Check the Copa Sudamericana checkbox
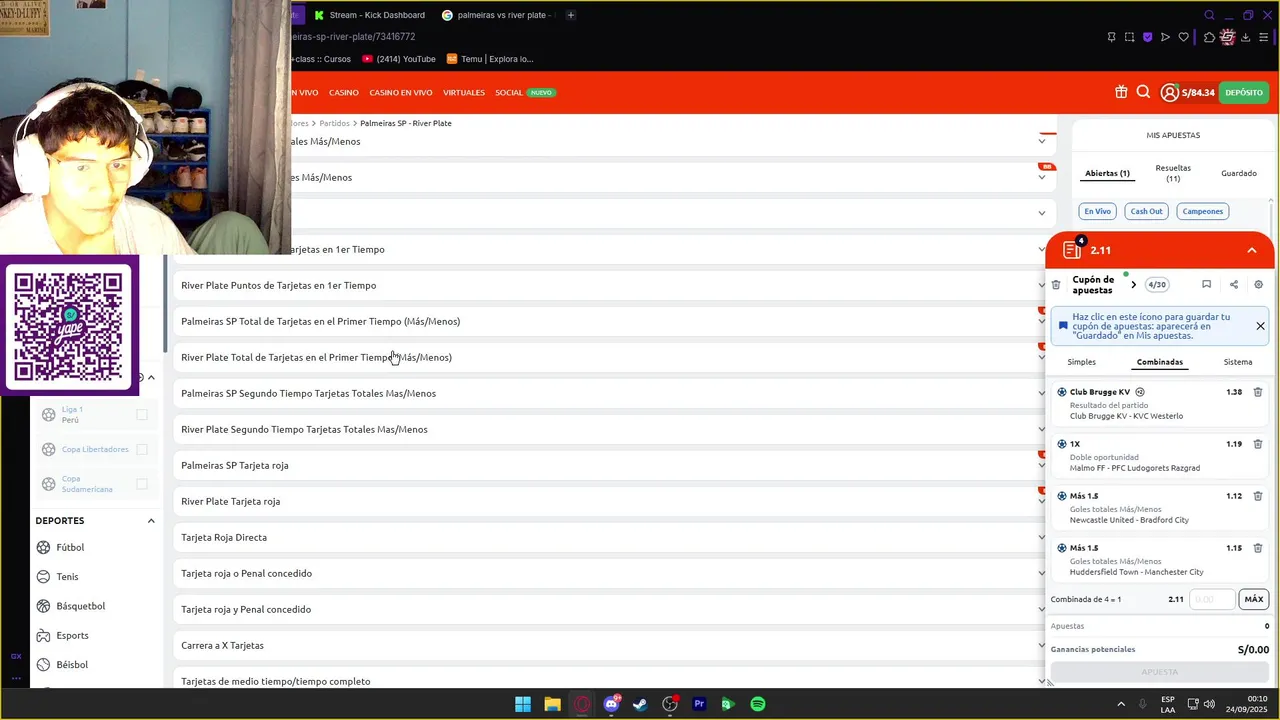Image resolution: width=1280 pixels, height=720 pixels. [142, 484]
